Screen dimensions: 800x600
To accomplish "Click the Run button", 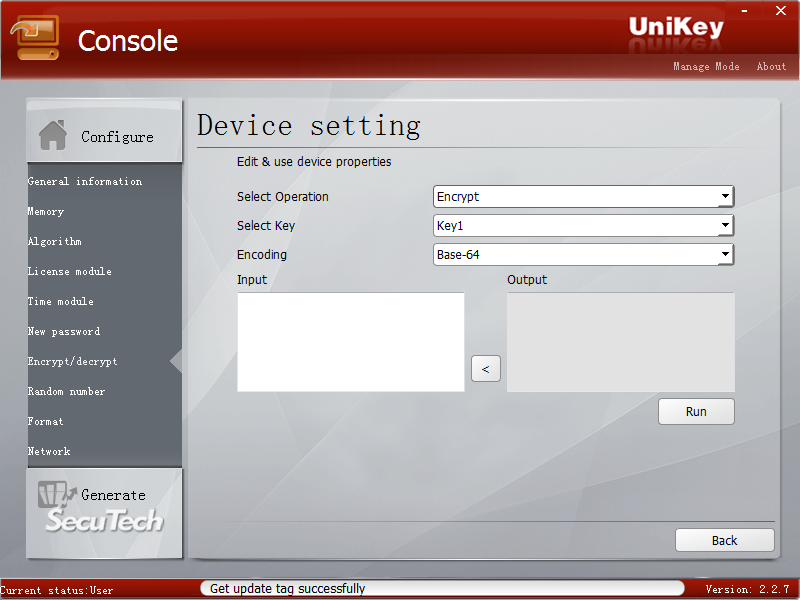I will tap(696, 412).
